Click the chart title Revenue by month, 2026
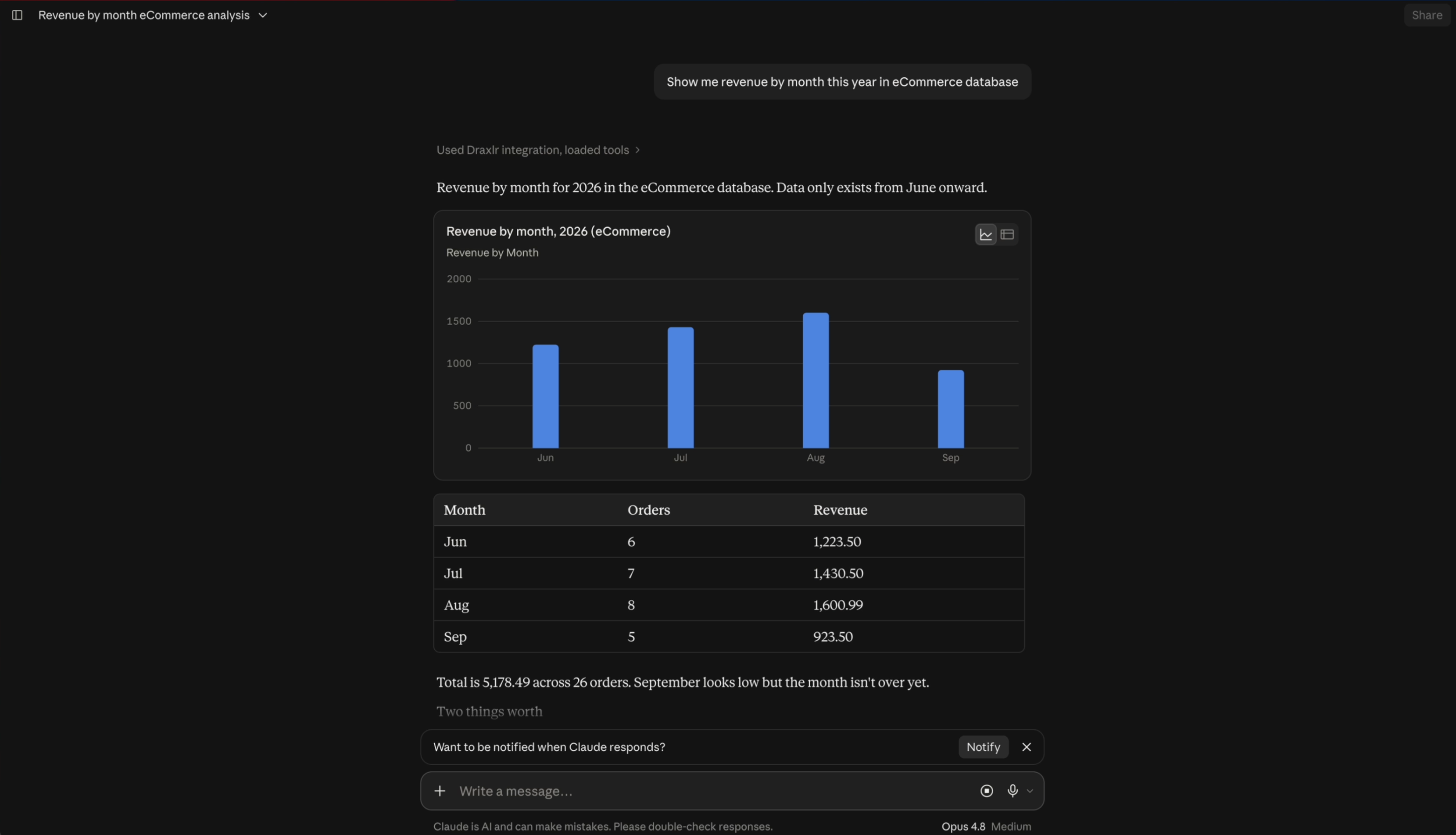 [x=558, y=231]
